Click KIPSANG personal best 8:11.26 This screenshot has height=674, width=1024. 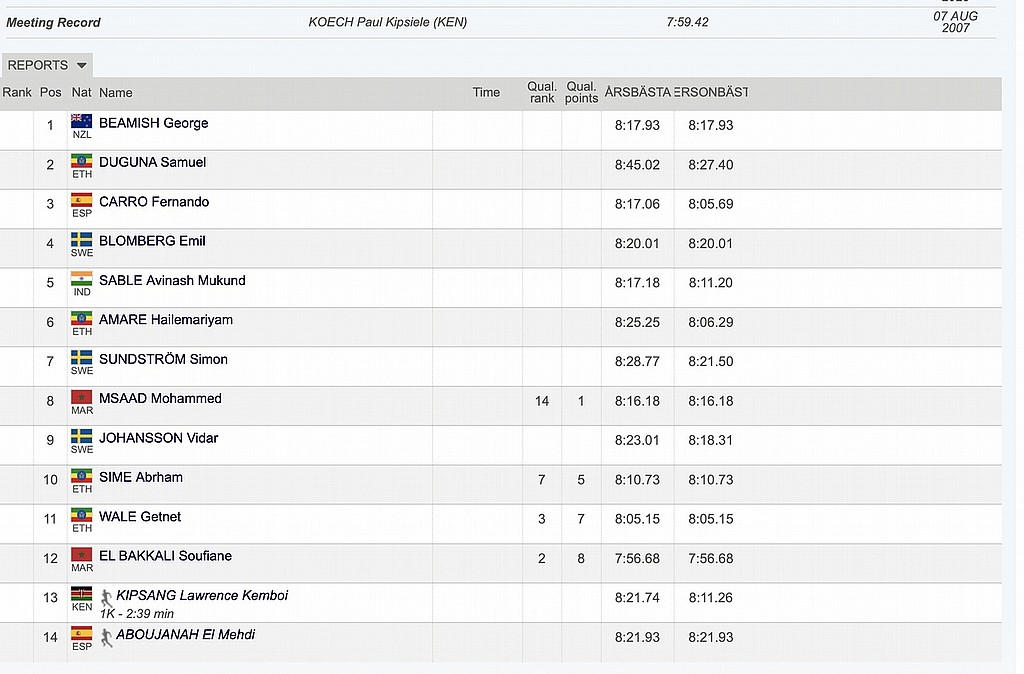click(711, 598)
